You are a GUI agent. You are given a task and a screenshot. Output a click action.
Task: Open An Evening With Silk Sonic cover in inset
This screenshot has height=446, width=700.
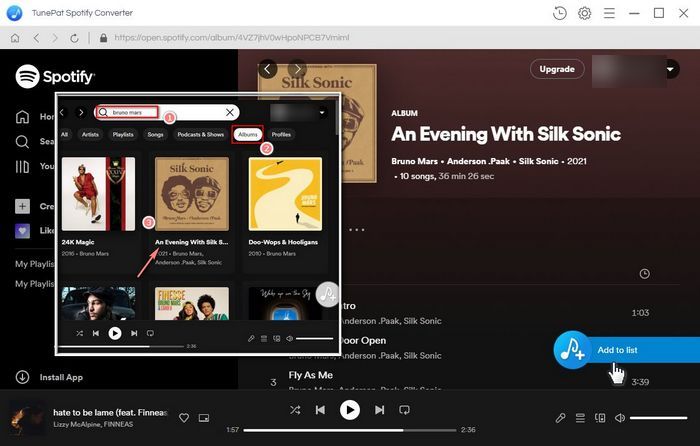pos(192,194)
